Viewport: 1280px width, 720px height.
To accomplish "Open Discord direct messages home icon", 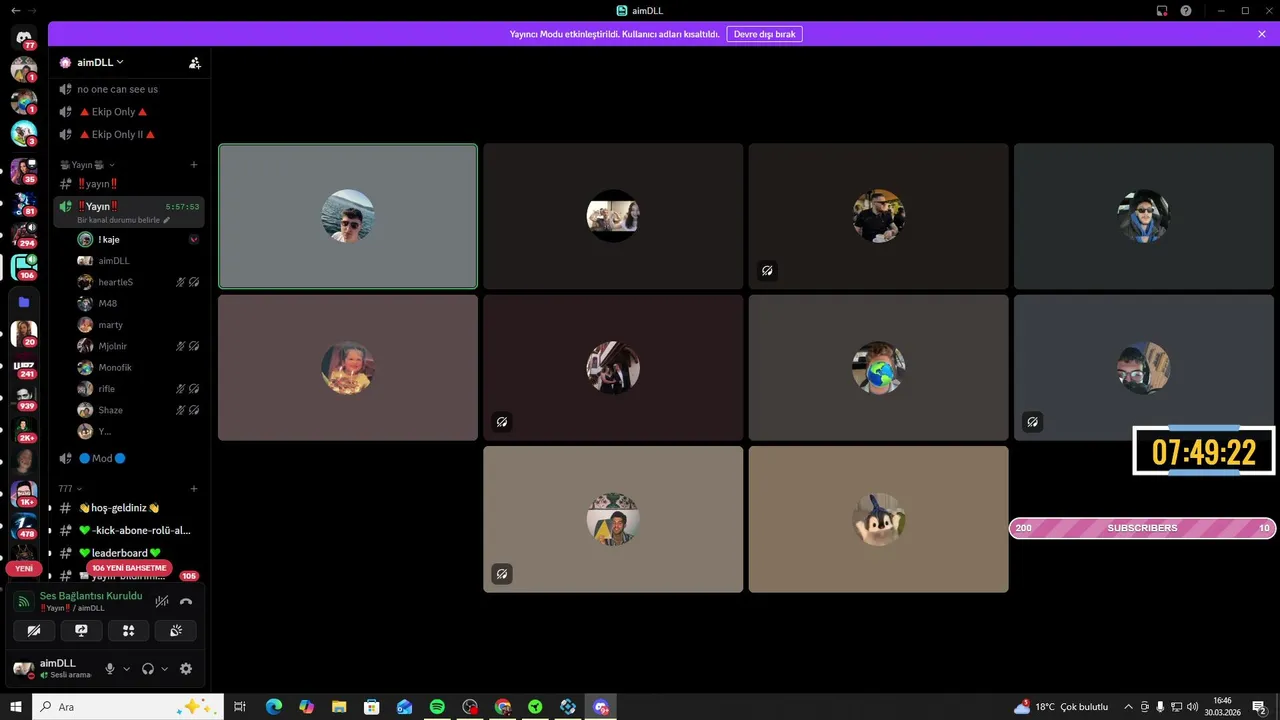I will [24, 37].
